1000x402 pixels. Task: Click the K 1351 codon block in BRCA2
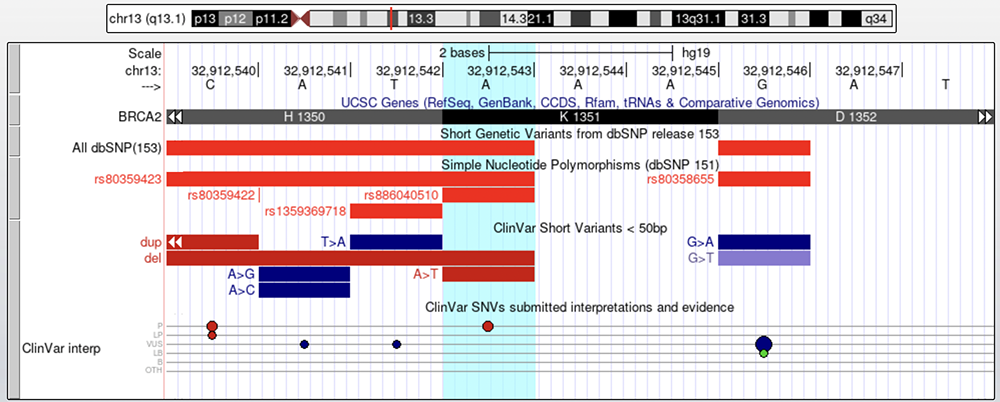(x=580, y=117)
